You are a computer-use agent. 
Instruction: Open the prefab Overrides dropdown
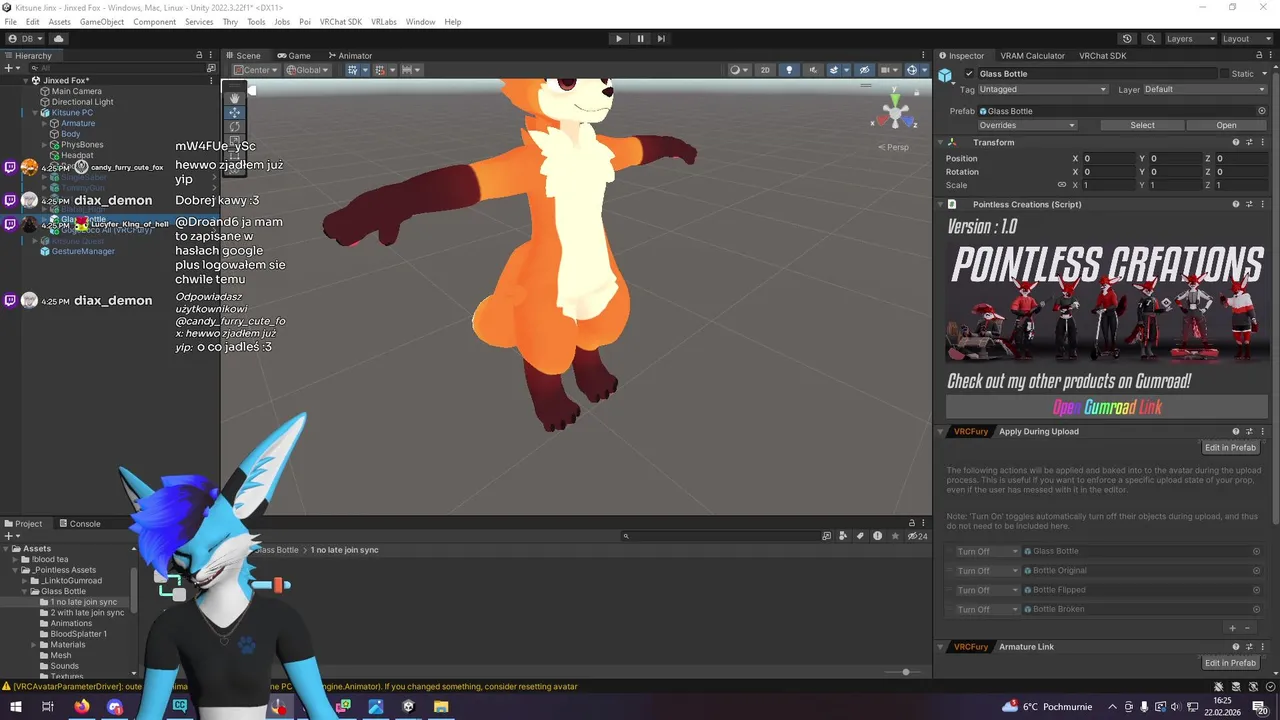coord(1027,126)
